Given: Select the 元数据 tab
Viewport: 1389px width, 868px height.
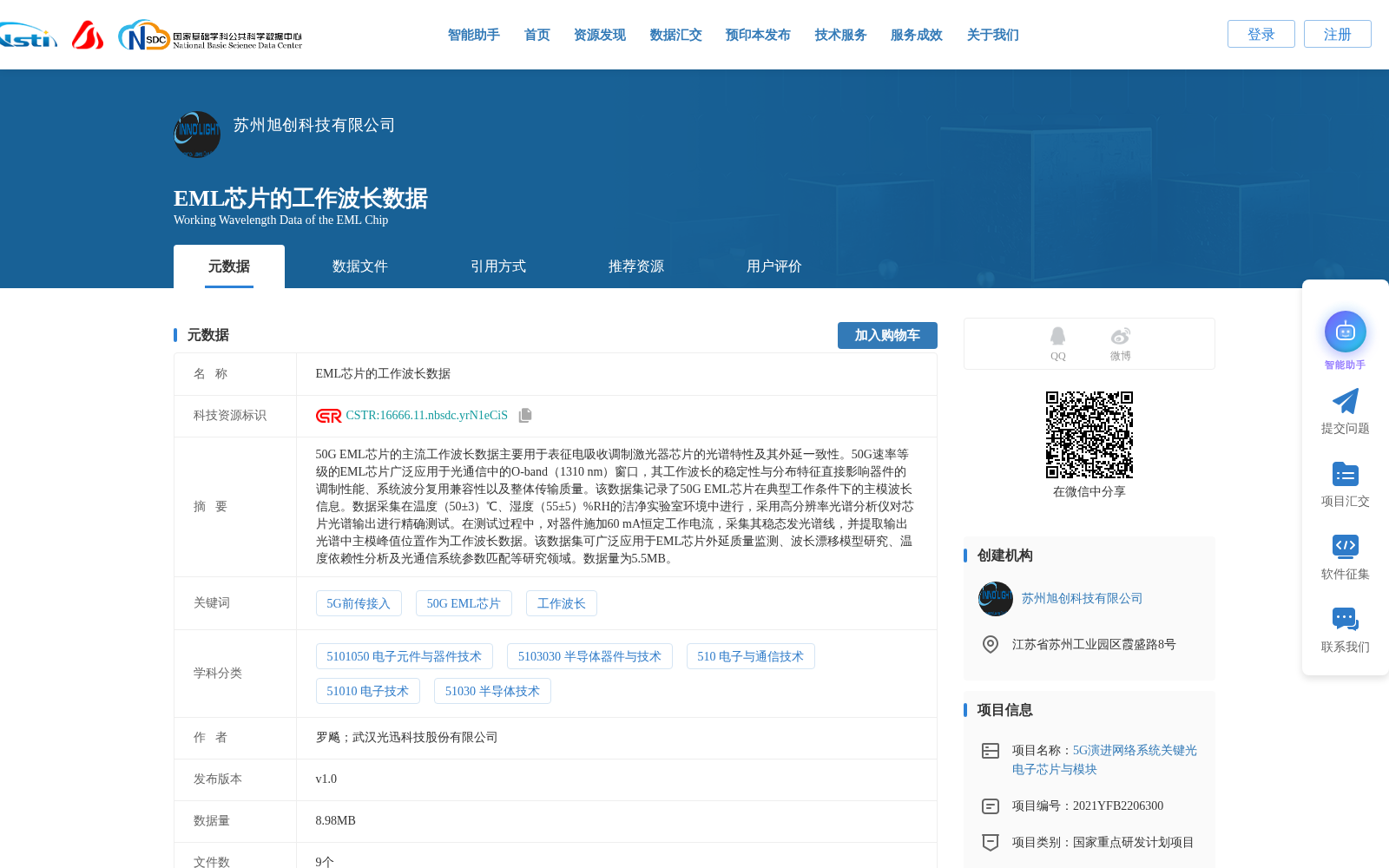Looking at the screenshot, I should 229,266.
